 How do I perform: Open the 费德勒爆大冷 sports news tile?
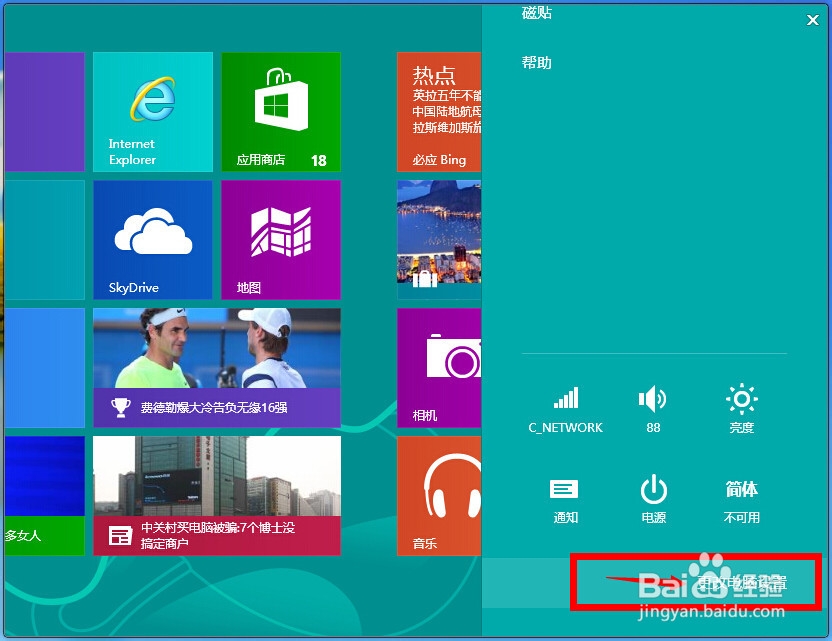pos(217,368)
